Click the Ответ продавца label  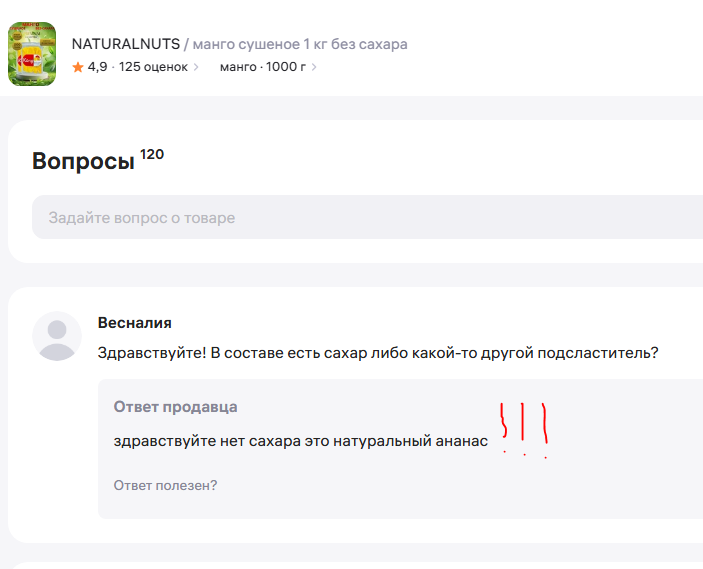(x=175, y=407)
